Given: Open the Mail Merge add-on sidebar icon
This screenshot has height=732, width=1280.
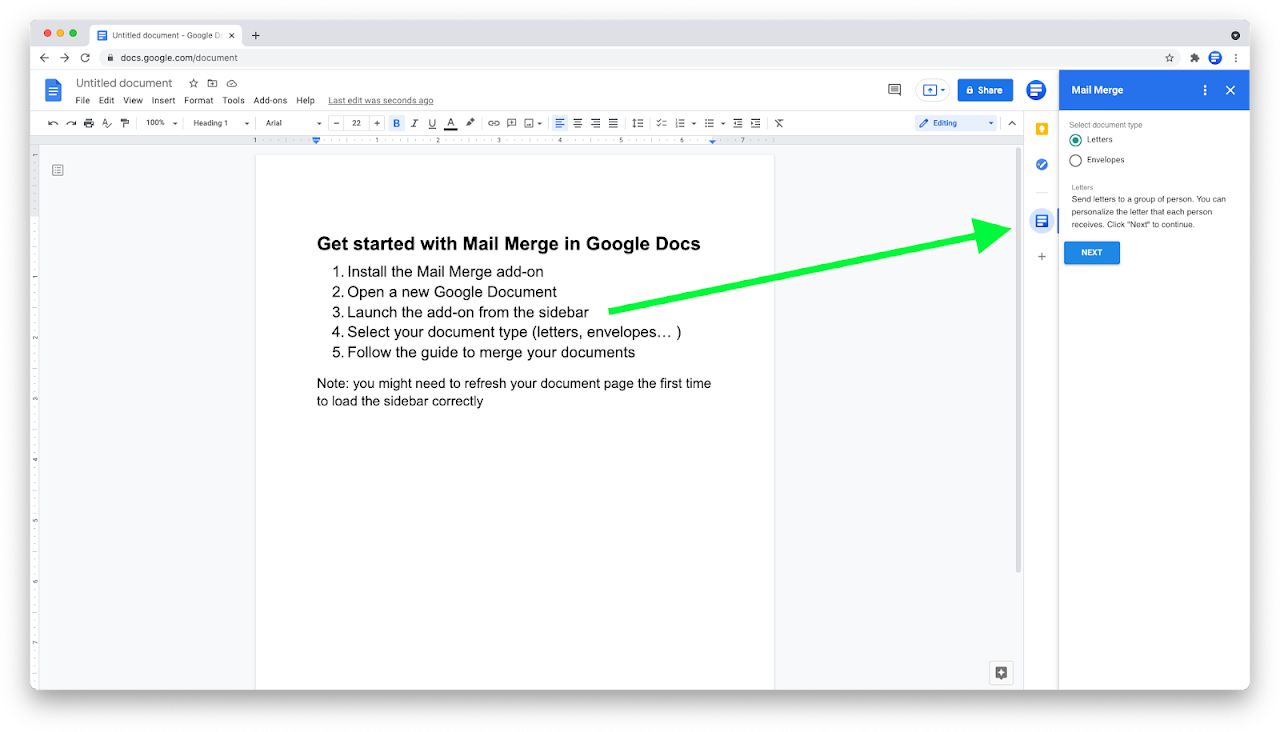Looking at the screenshot, I should click(1041, 221).
